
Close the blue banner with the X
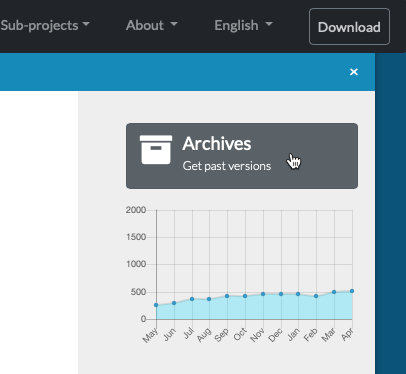354,72
